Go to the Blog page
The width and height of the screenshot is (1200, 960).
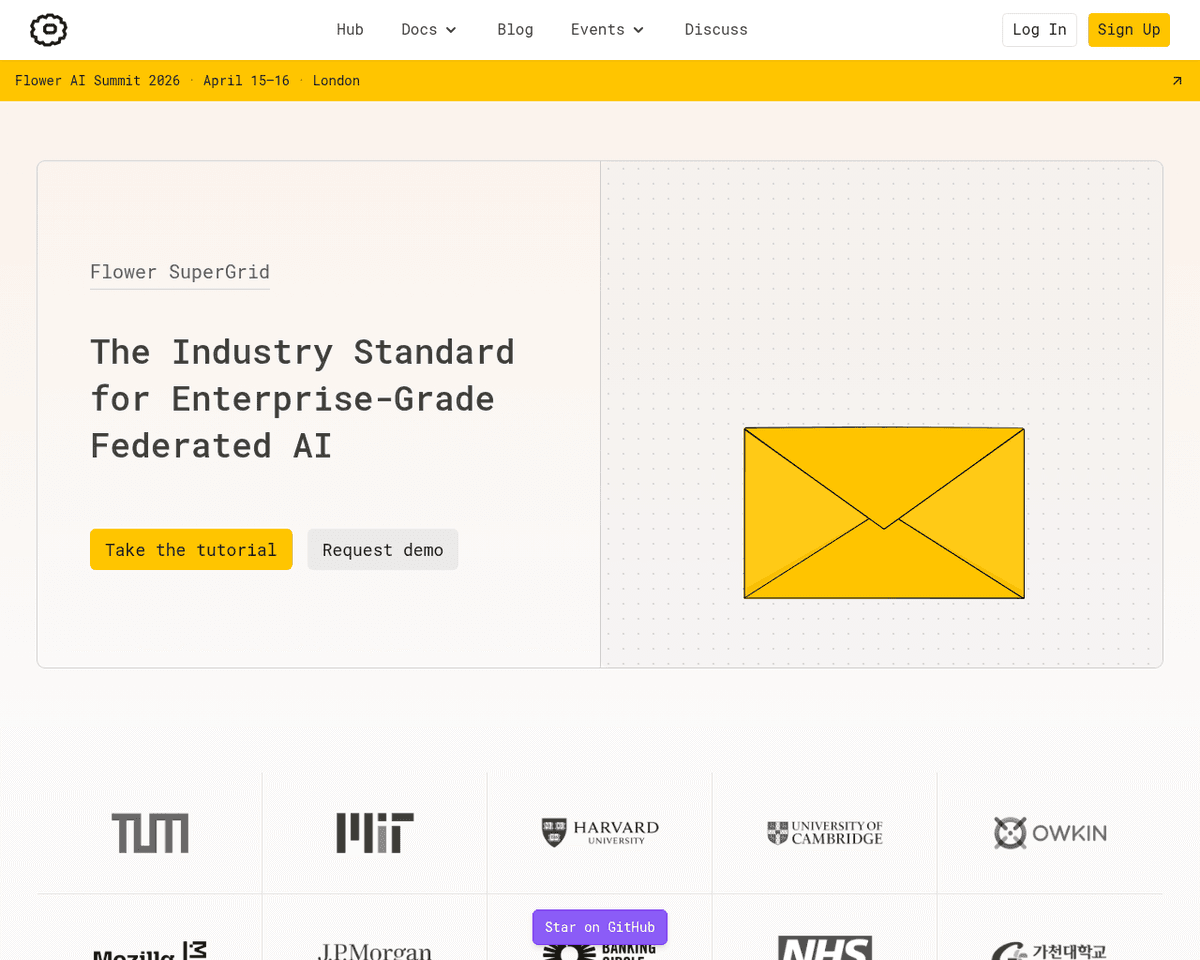click(515, 30)
